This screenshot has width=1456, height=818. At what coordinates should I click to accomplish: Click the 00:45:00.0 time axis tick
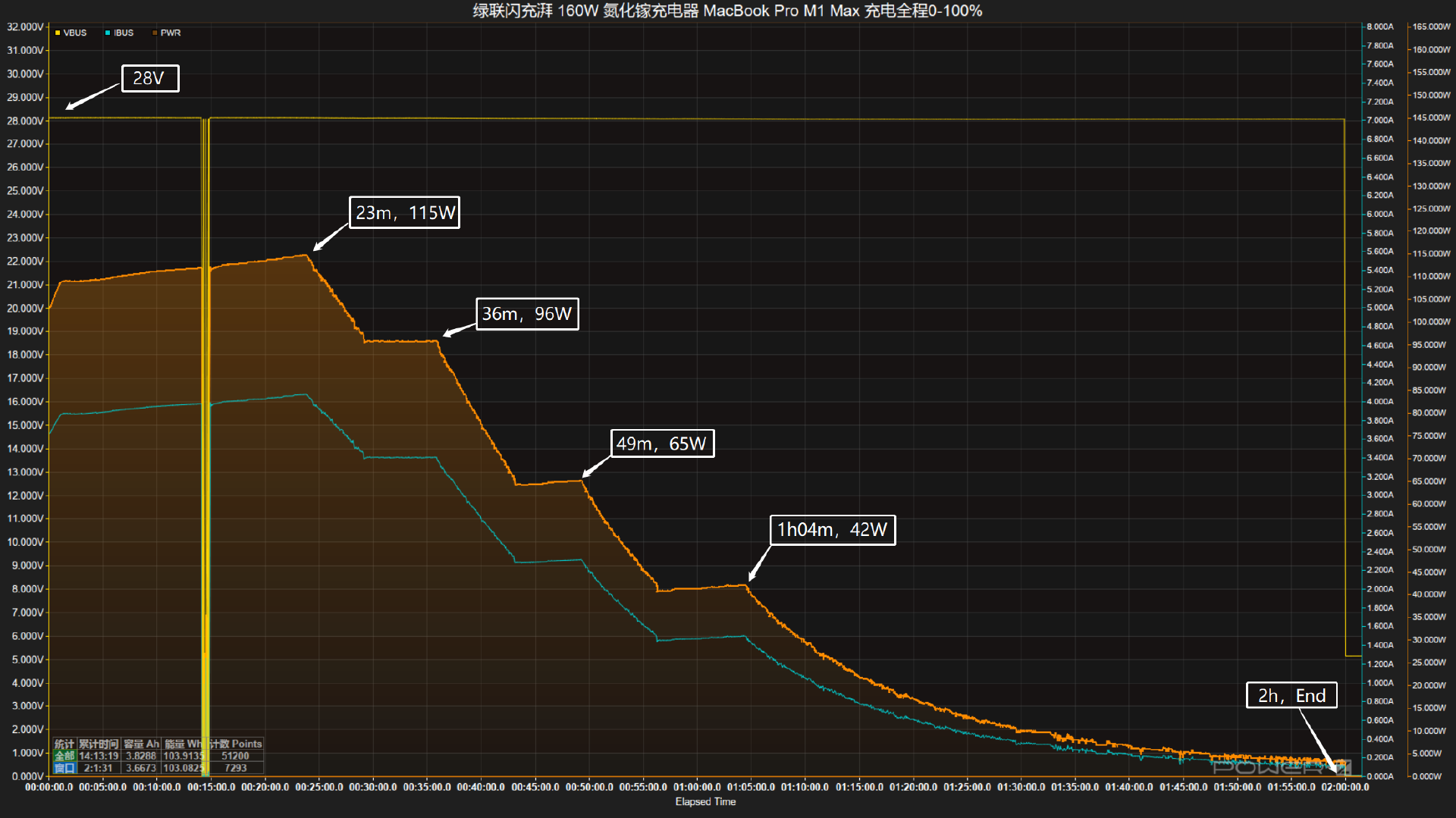click(x=535, y=787)
